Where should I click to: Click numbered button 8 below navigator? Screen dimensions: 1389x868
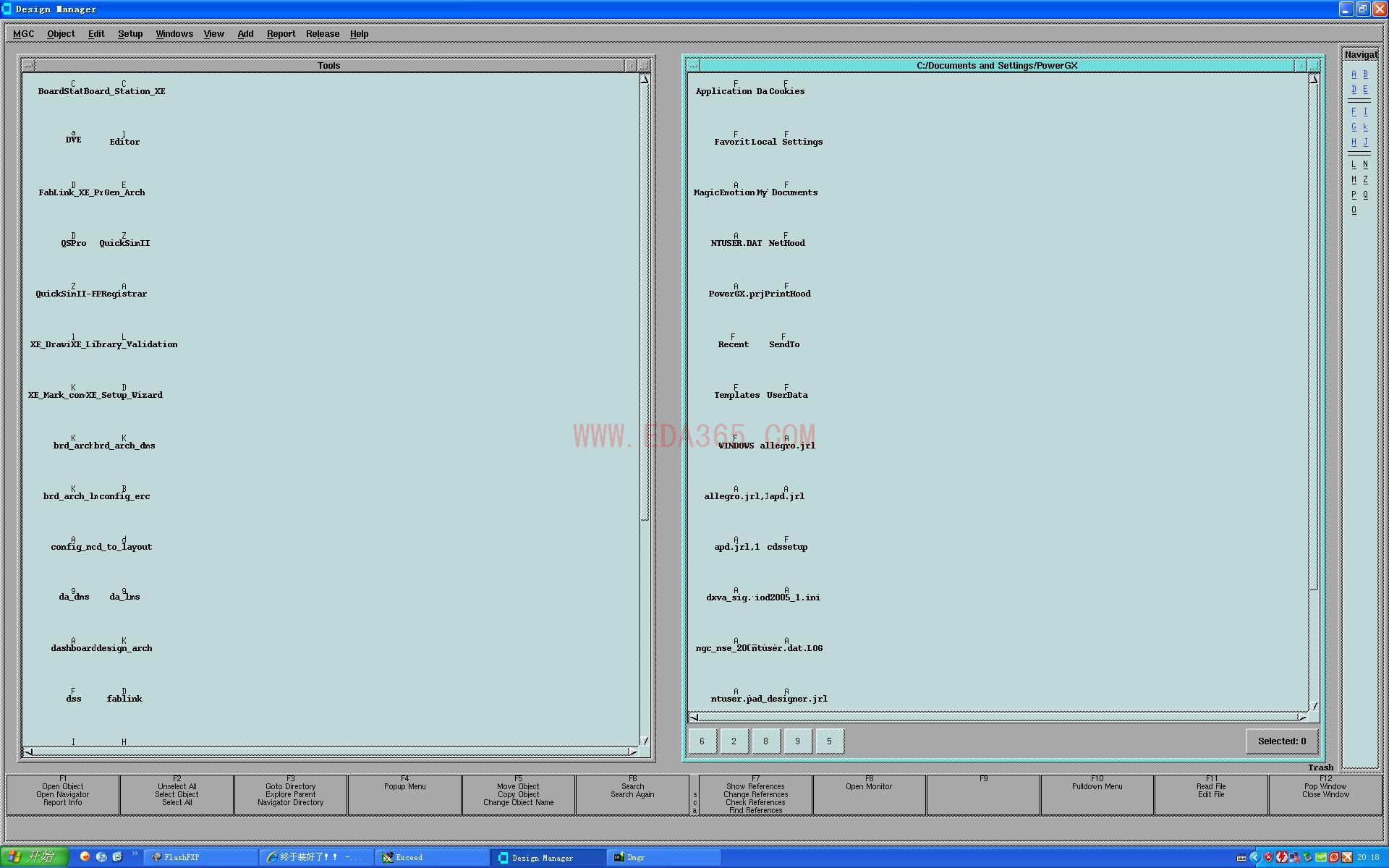click(765, 741)
